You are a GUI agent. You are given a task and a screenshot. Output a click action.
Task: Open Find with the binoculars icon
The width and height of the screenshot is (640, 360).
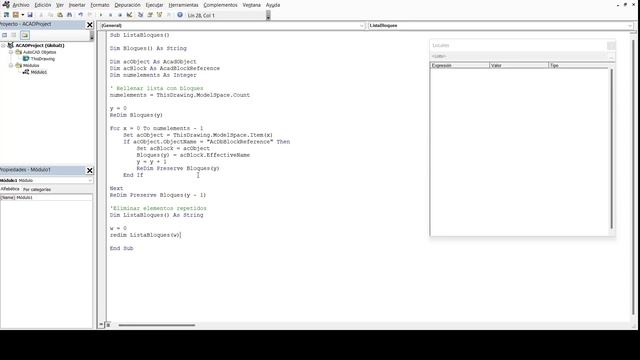point(69,15)
